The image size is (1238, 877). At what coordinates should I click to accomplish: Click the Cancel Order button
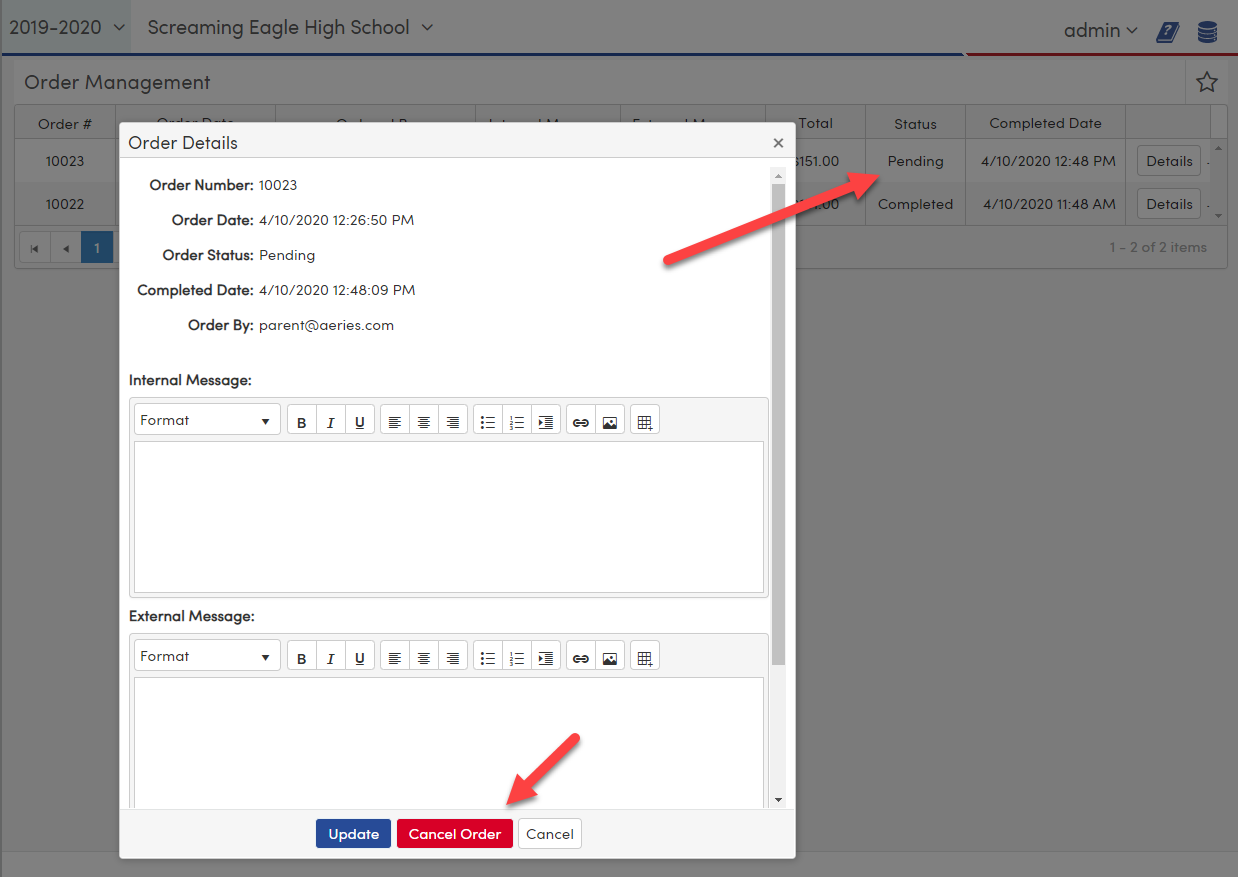455,834
